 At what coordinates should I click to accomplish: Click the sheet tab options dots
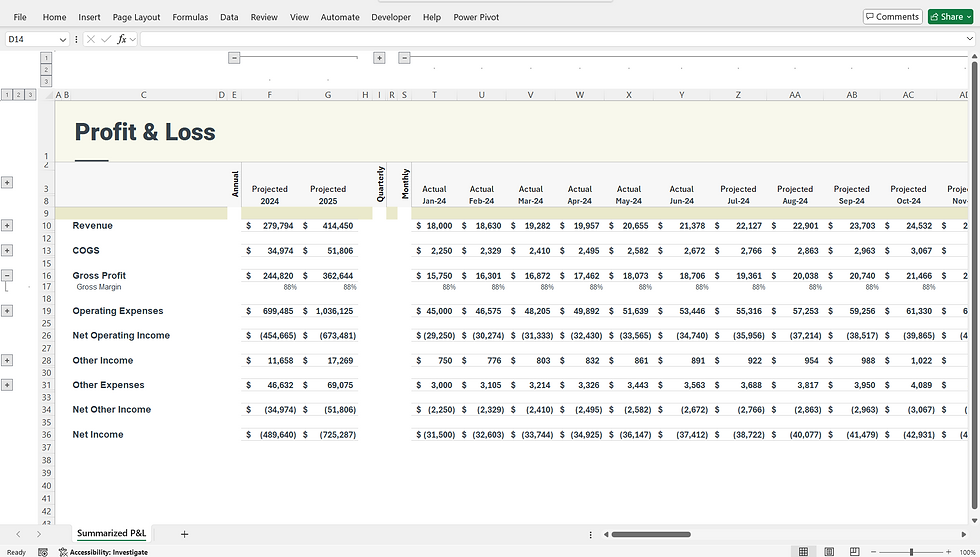[591, 534]
